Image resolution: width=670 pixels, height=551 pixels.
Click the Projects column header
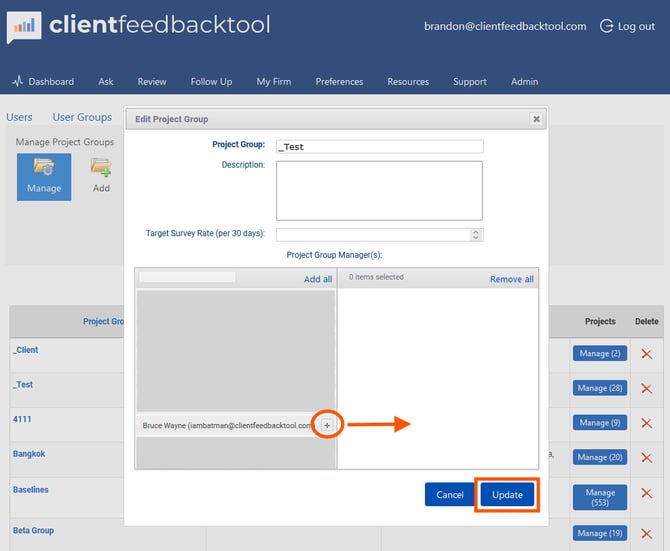tap(600, 321)
